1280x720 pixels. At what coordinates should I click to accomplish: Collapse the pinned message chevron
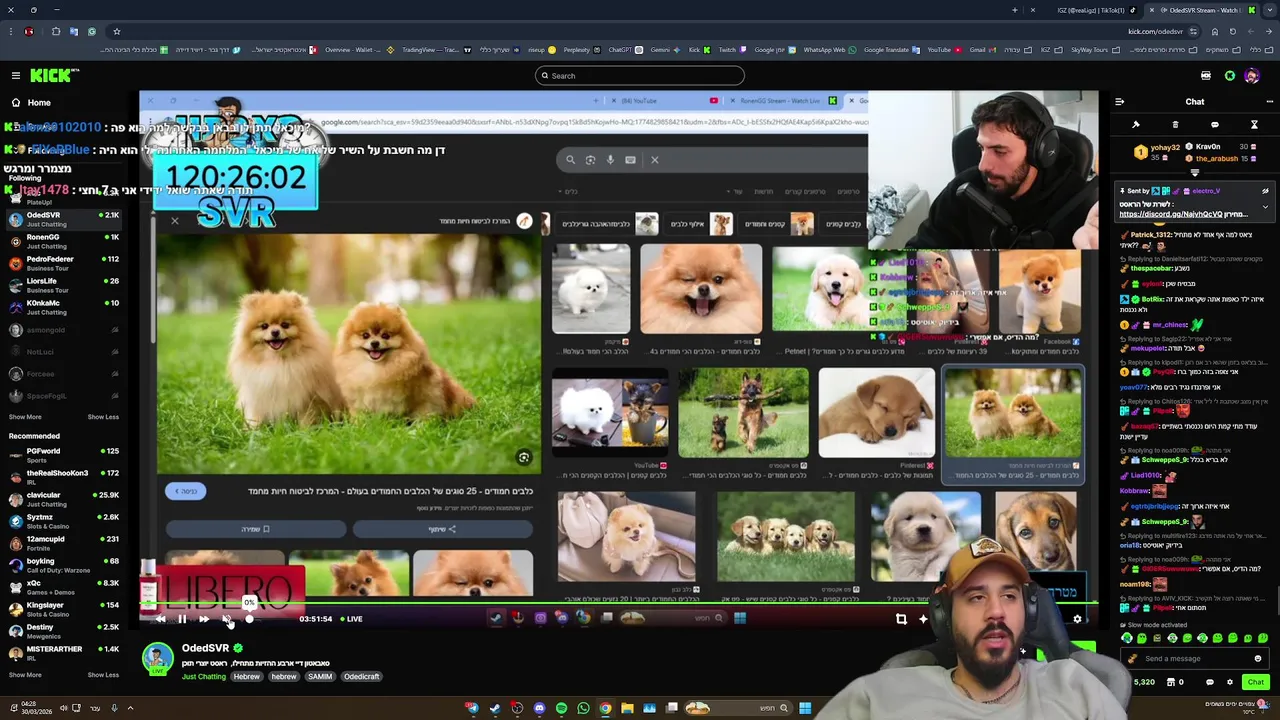[x=1265, y=207]
